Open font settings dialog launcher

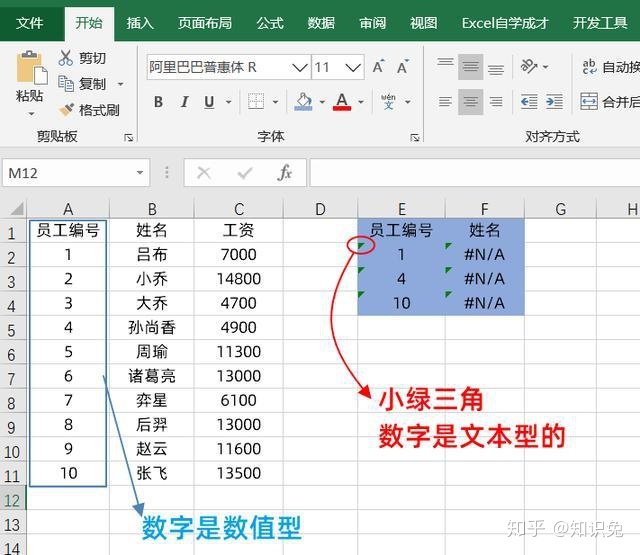pyautogui.click(x=415, y=138)
